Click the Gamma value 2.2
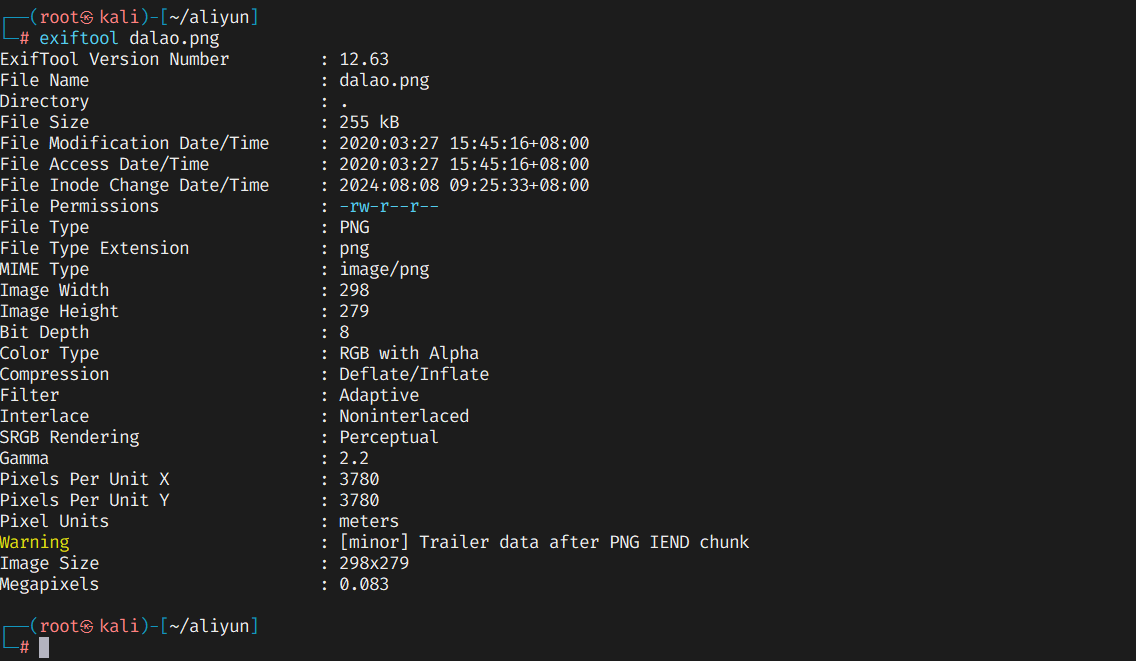1136x661 pixels. click(354, 459)
